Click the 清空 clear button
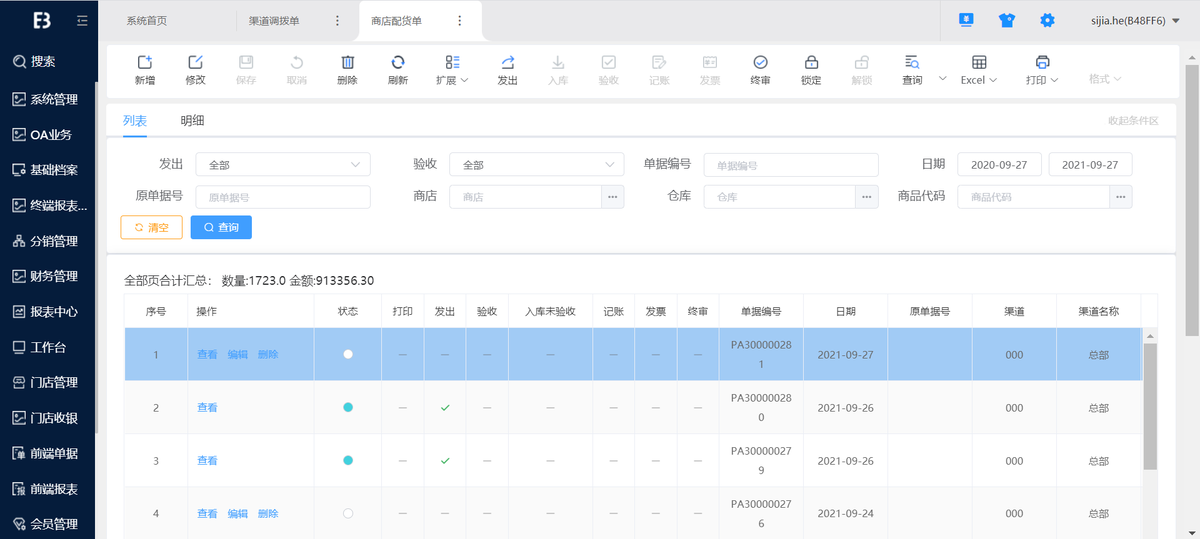Screen dimensions: 1200x539 click(151, 227)
